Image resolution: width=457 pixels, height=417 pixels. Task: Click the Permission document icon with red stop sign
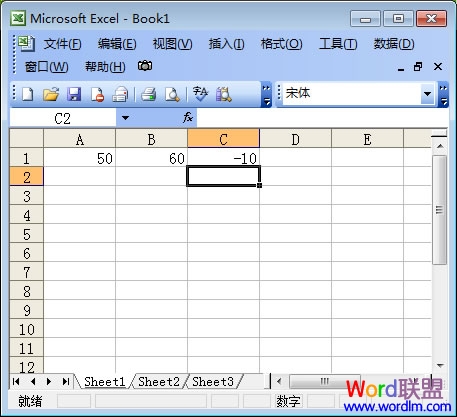click(x=97, y=94)
